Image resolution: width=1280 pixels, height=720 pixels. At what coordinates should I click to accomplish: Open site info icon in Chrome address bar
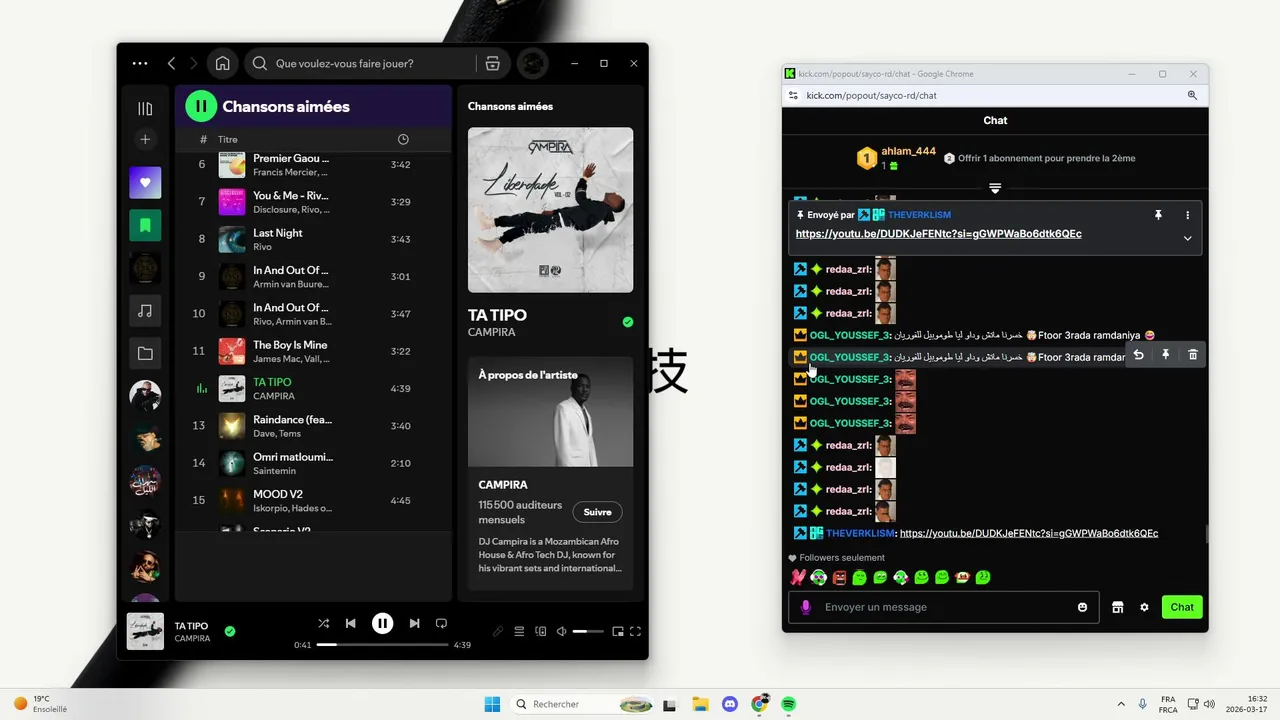pos(793,95)
